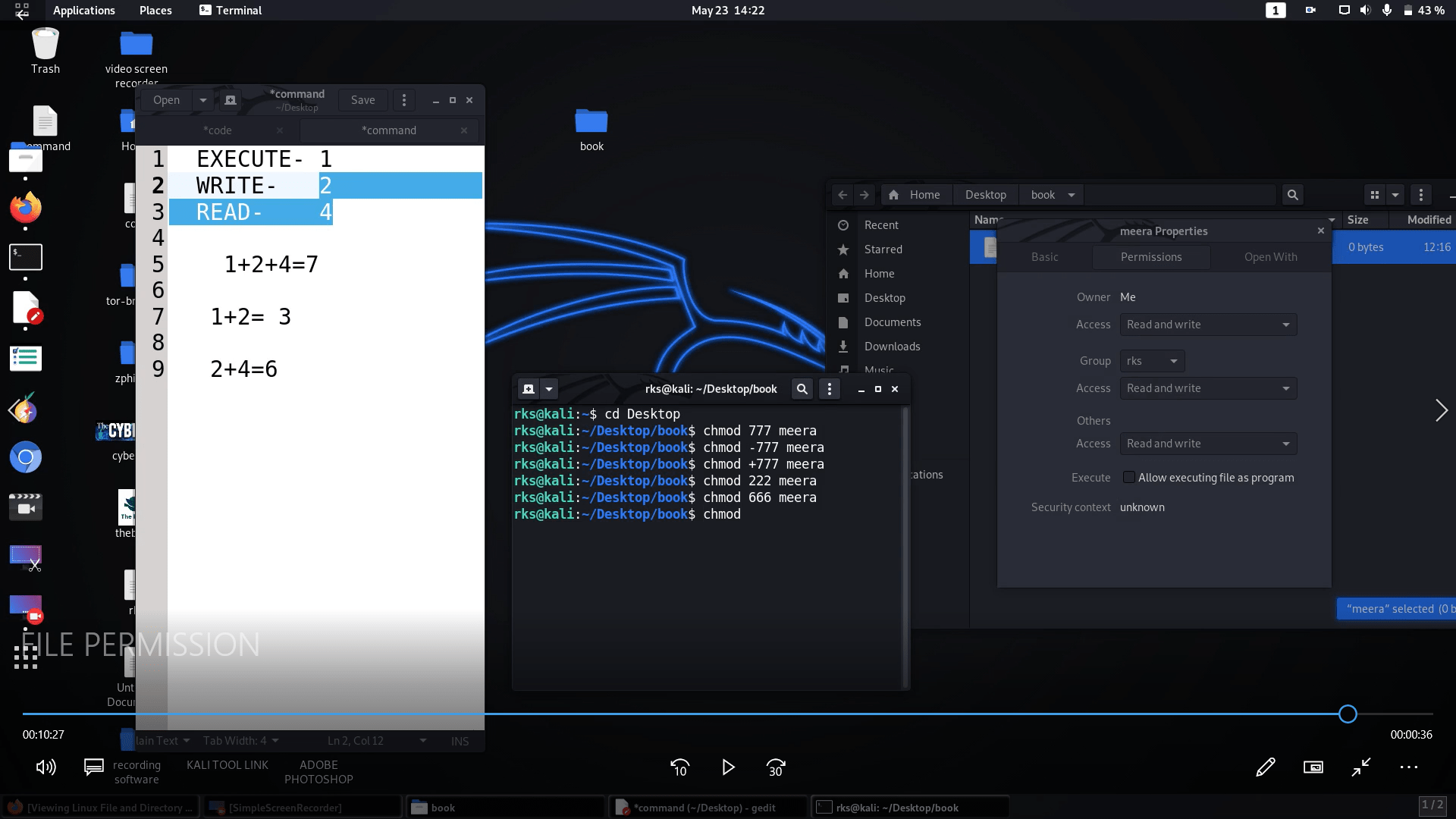Mute playback using the speaker icon
Image resolution: width=1456 pixels, height=819 pixels.
tap(45, 767)
